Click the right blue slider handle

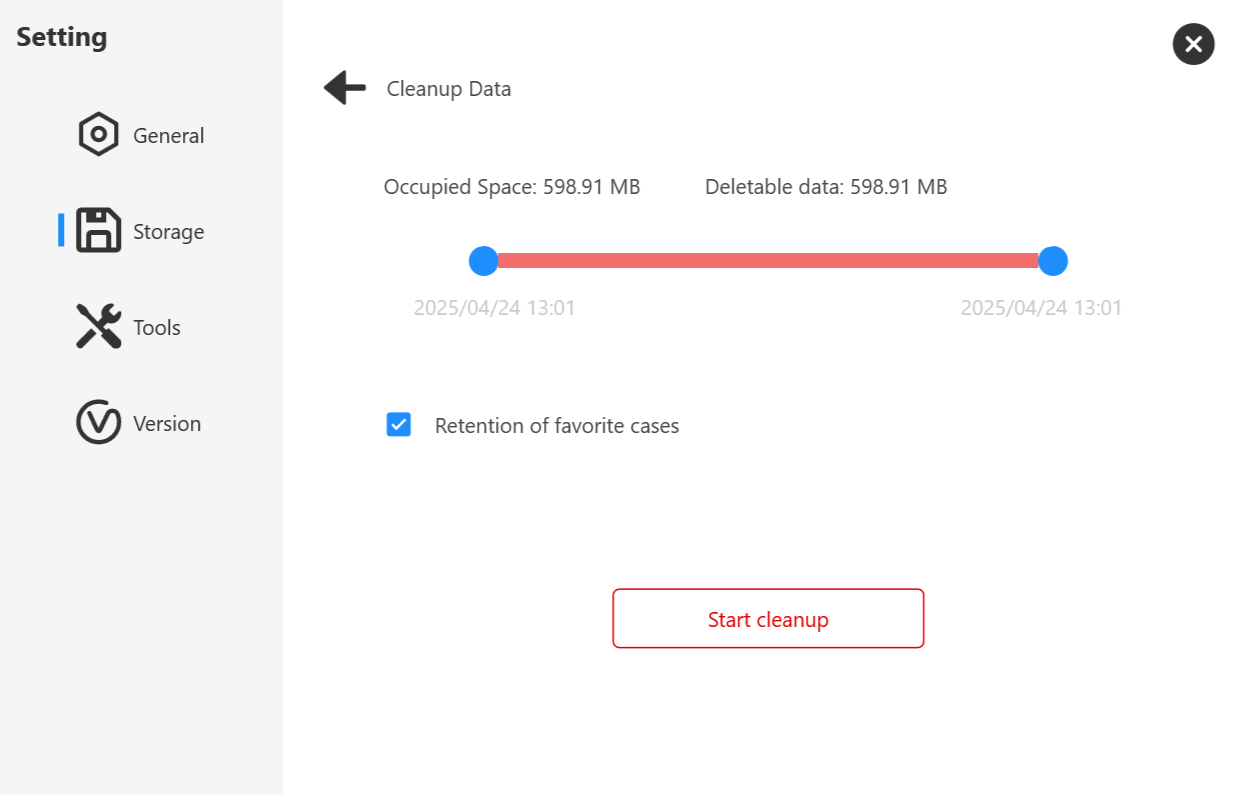[1053, 261]
